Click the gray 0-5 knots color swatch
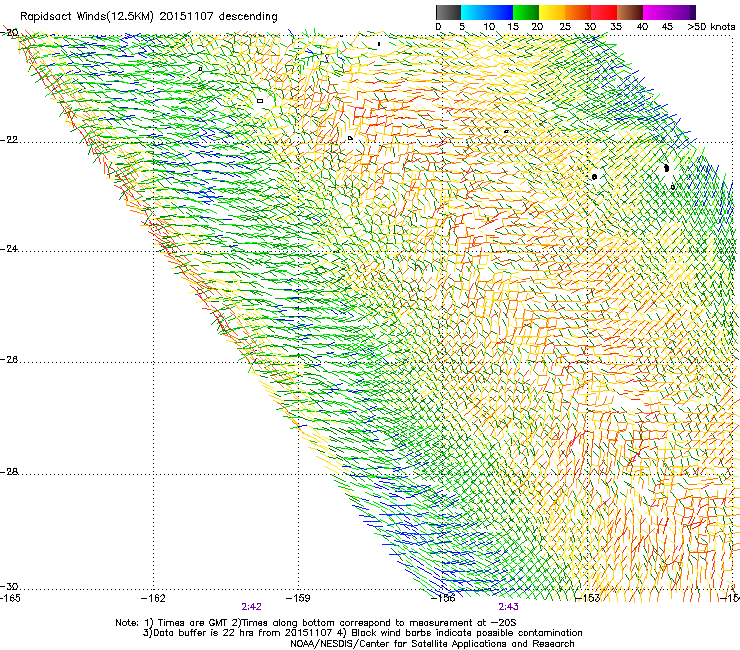Image resolution: width=740 pixels, height=650 pixels. click(448, 12)
